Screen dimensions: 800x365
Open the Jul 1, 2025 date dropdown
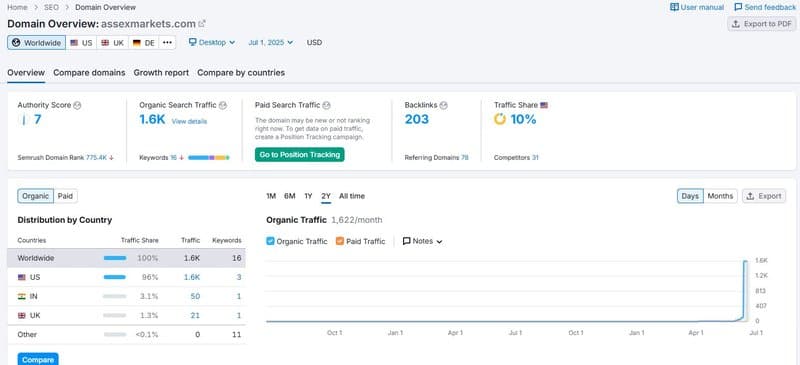coord(271,42)
